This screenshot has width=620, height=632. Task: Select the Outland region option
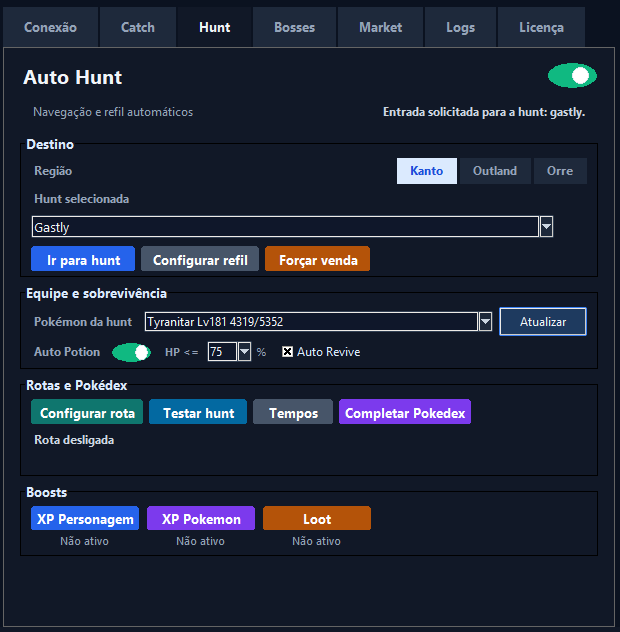tap(495, 171)
